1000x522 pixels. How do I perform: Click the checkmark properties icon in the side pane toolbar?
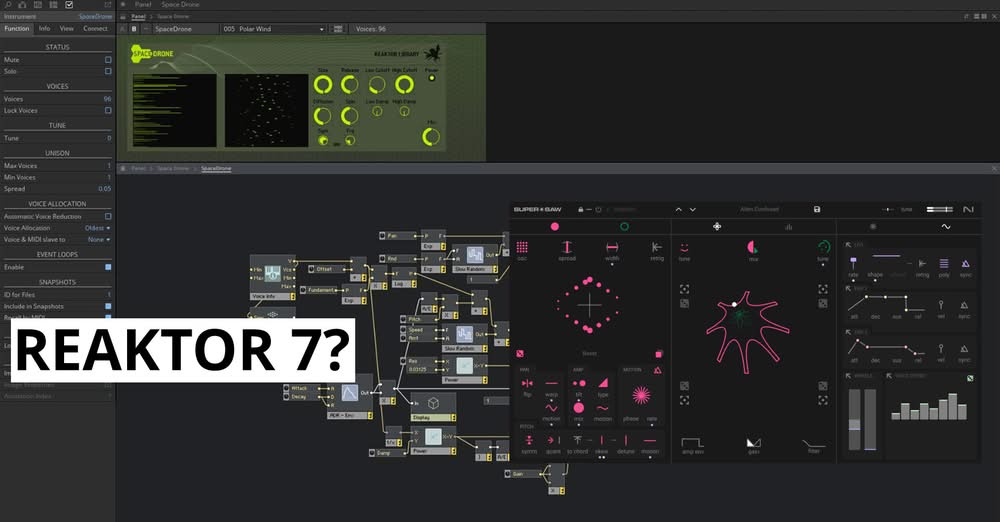[69, 4]
